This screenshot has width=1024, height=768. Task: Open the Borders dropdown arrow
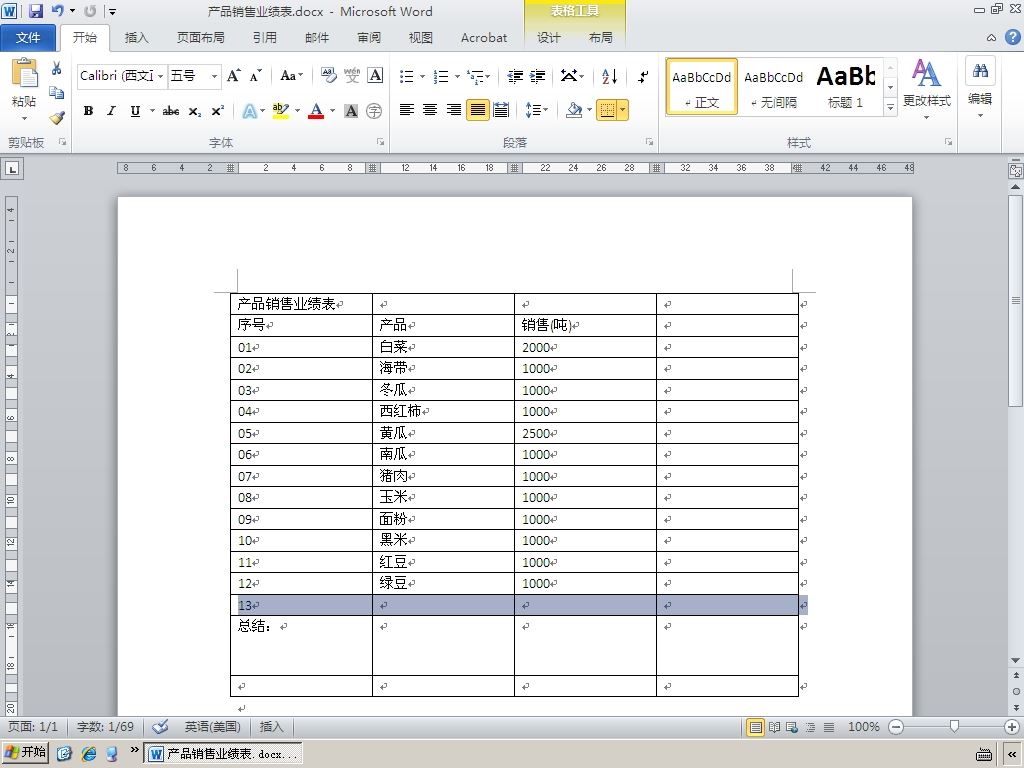tap(623, 110)
